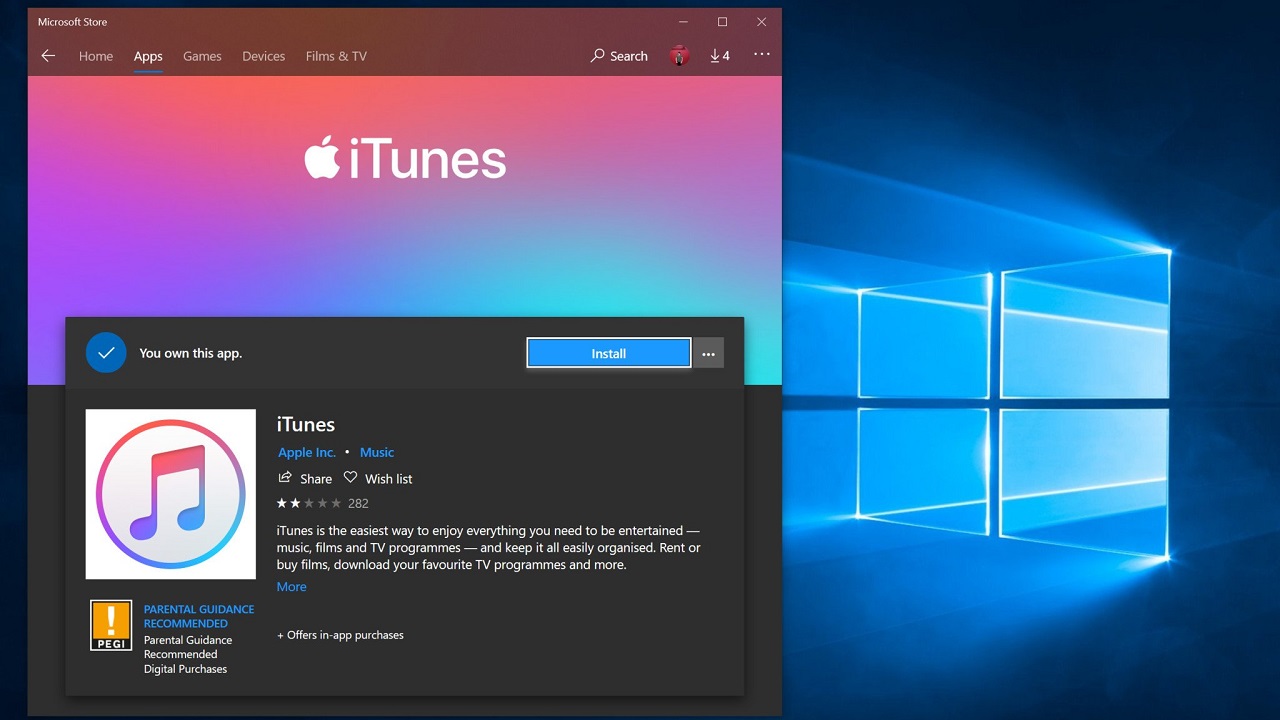Open Search in the Store
Viewport: 1280px width, 720px height.
pos(619,56)
